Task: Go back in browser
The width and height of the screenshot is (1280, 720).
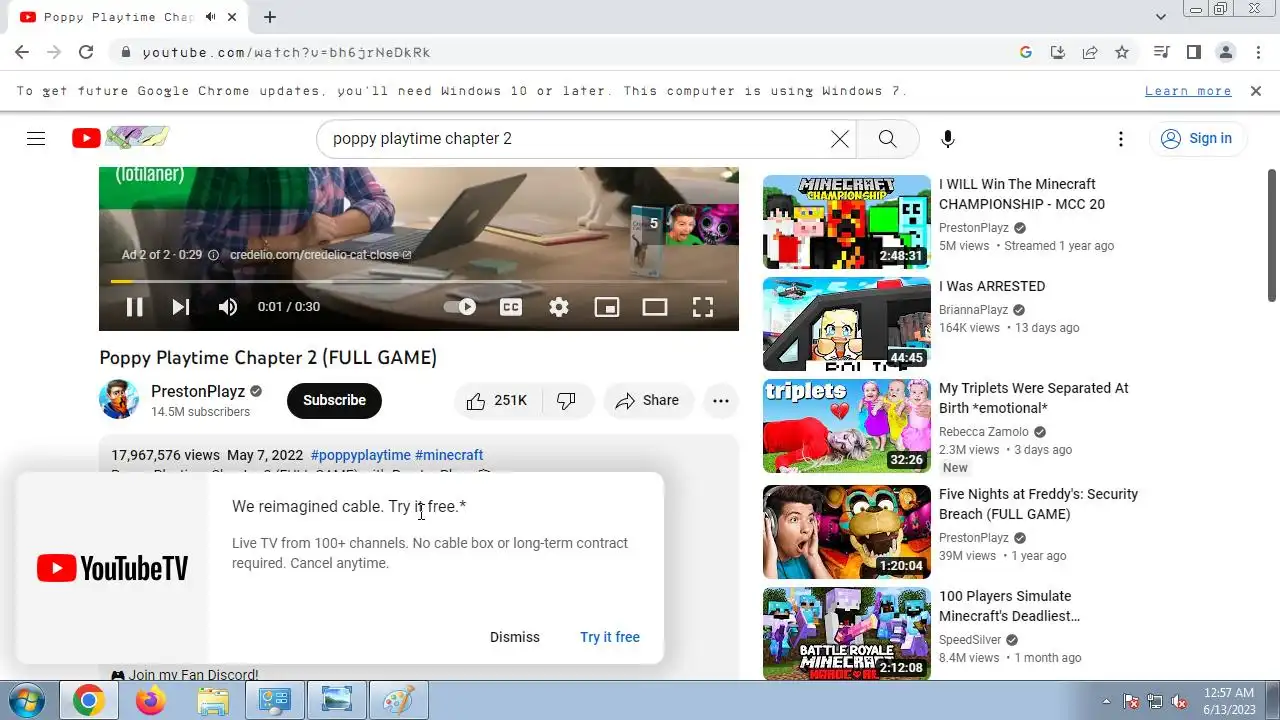Action: (22, 52)
